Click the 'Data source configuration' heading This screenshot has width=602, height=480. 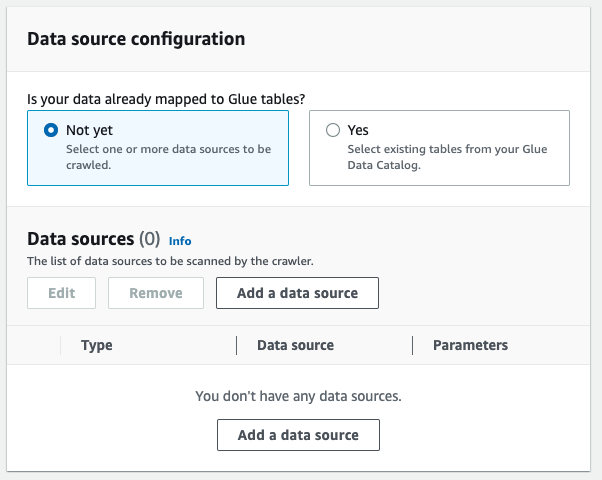[136, 39]
